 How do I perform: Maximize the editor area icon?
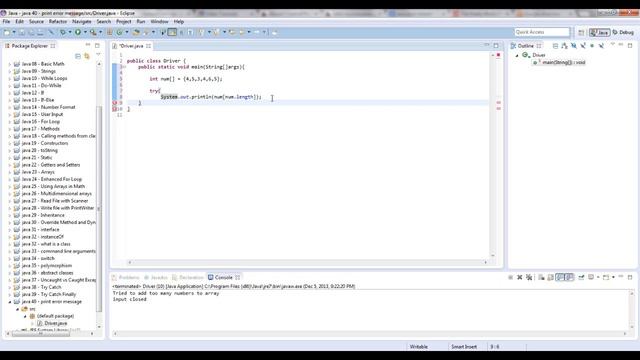pyautogui.click(x=496, y=46)
